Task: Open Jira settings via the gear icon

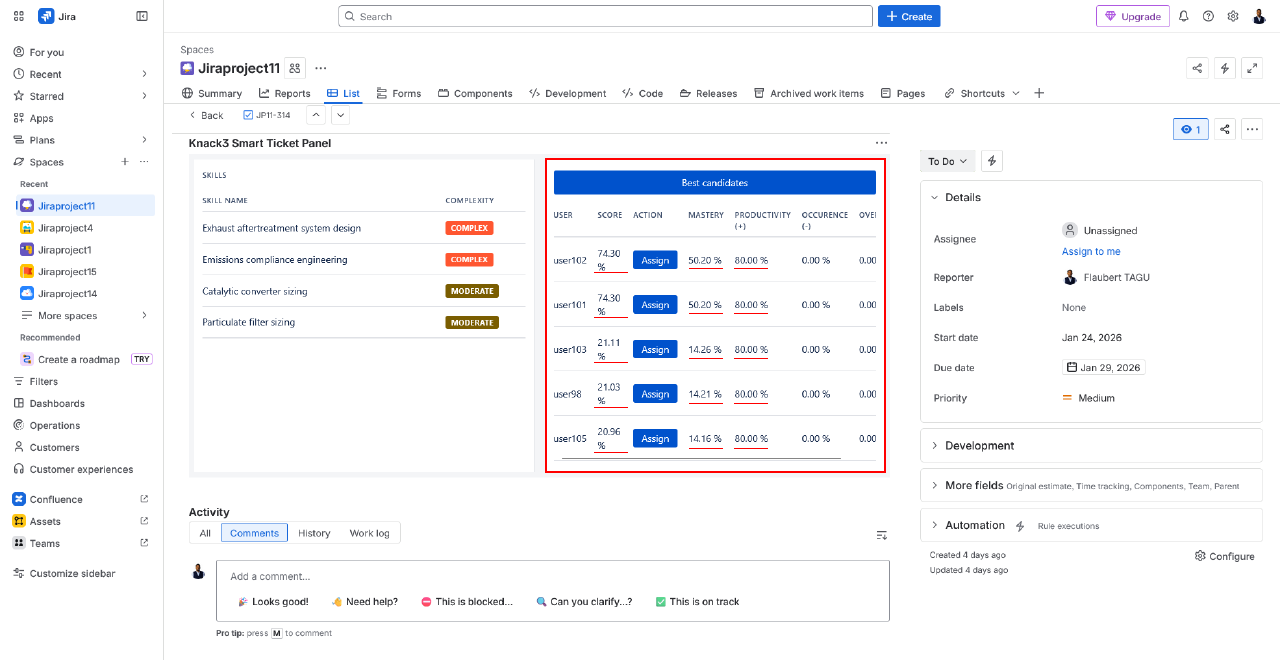Action: click(x=1233, y=15)
